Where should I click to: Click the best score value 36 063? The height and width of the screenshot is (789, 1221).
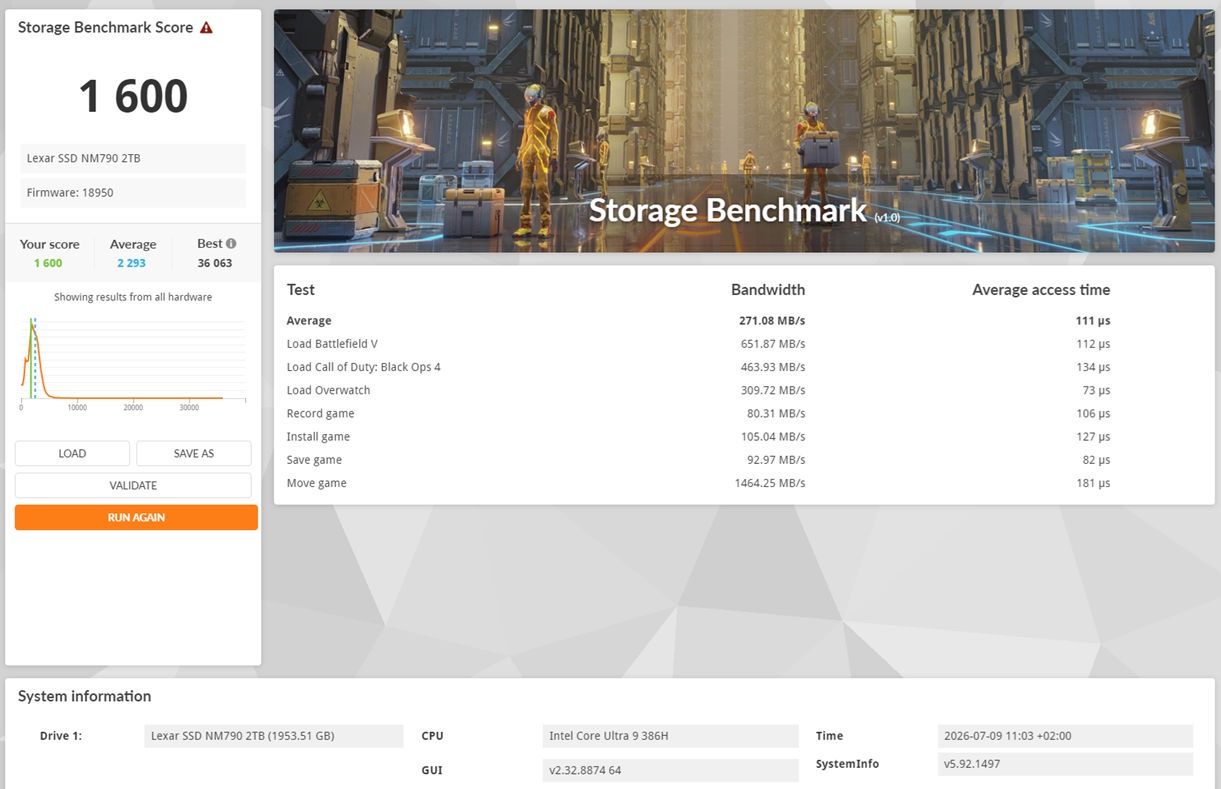pyautogui.click(x=215, y=263)
